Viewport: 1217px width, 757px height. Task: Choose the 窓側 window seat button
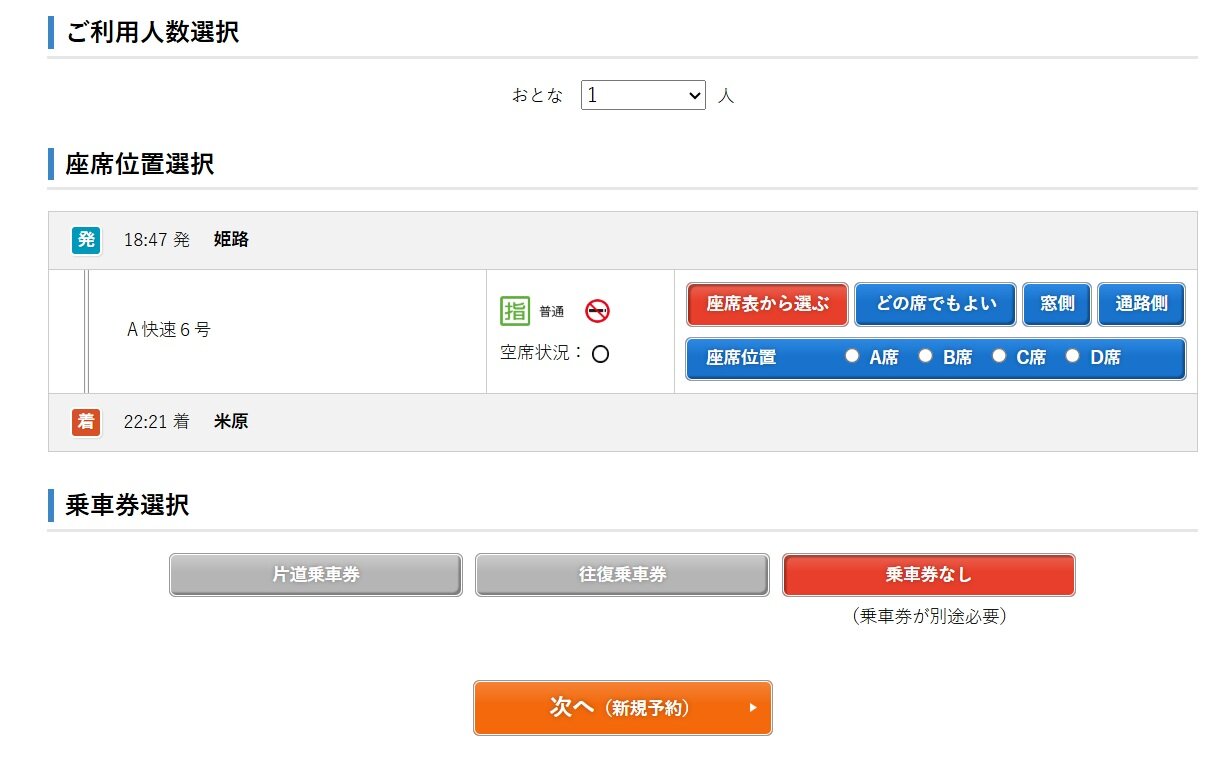coord(1057,304)
